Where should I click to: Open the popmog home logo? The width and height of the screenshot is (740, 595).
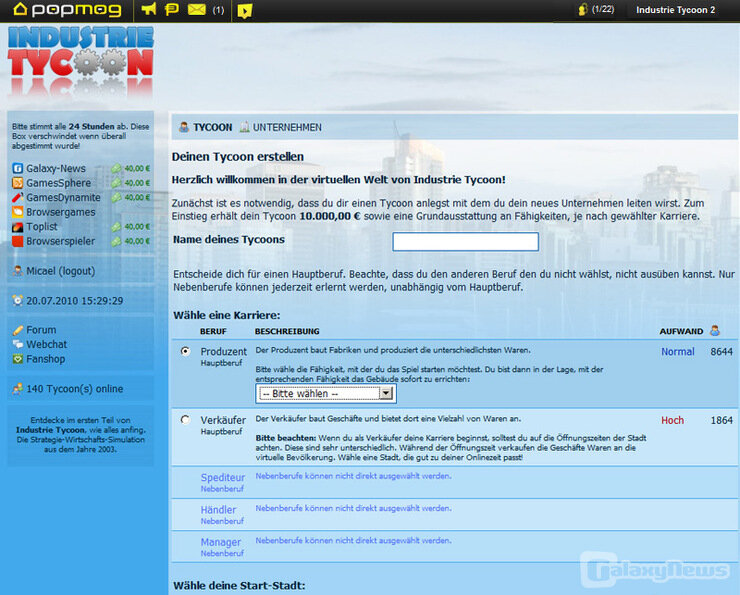pyautogui.click(x=67, y=9)
